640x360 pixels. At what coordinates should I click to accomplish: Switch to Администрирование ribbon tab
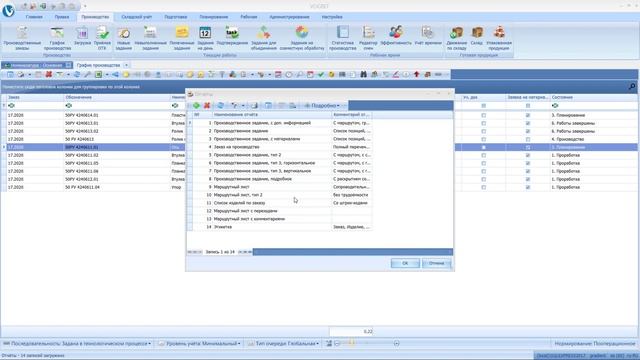289,17
